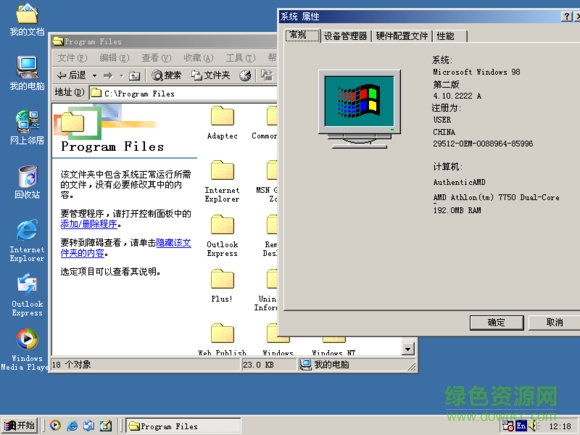The height and width of the screenshot is (435, 580).
Task: Click the Windows logo monitor image
Action: 359,109
